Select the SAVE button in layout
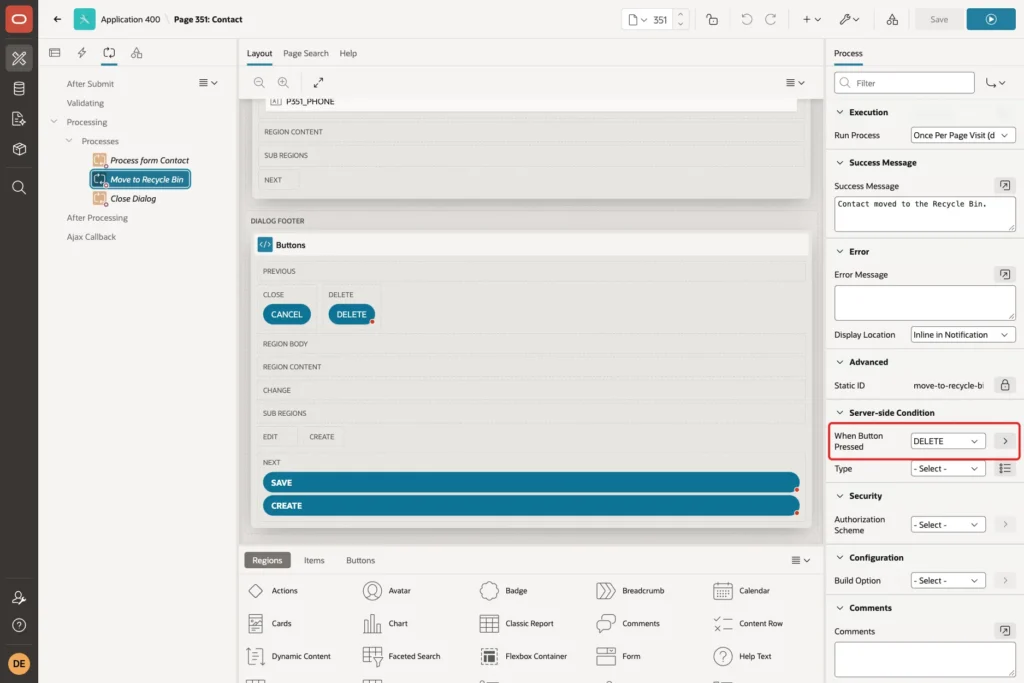Viewport: 1024px width, 683px height. [531, 483]
